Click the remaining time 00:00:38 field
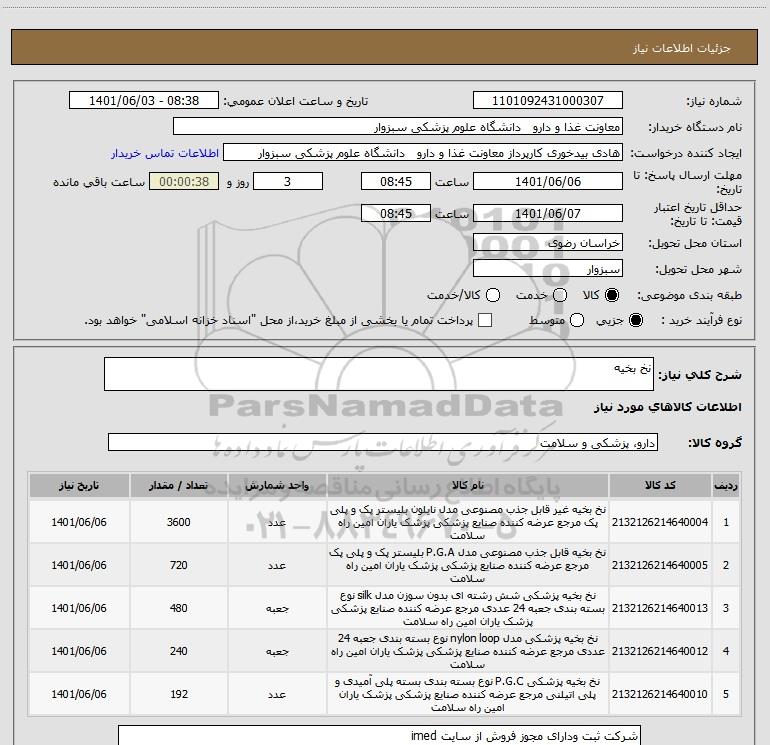The image size is (770, 745). click(184, 181)
